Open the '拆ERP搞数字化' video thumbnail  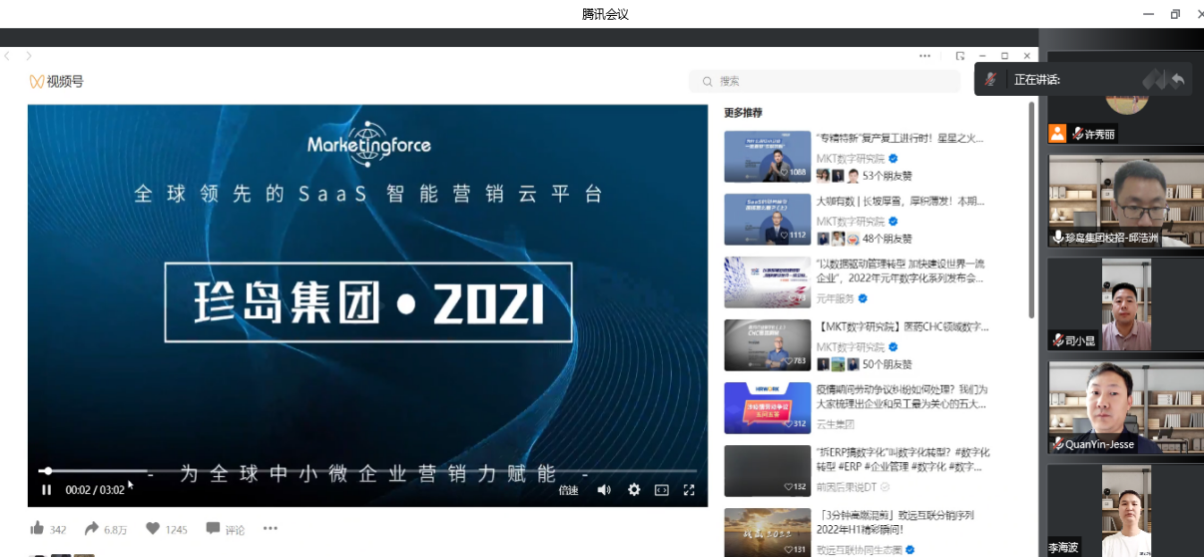point(767,470)
